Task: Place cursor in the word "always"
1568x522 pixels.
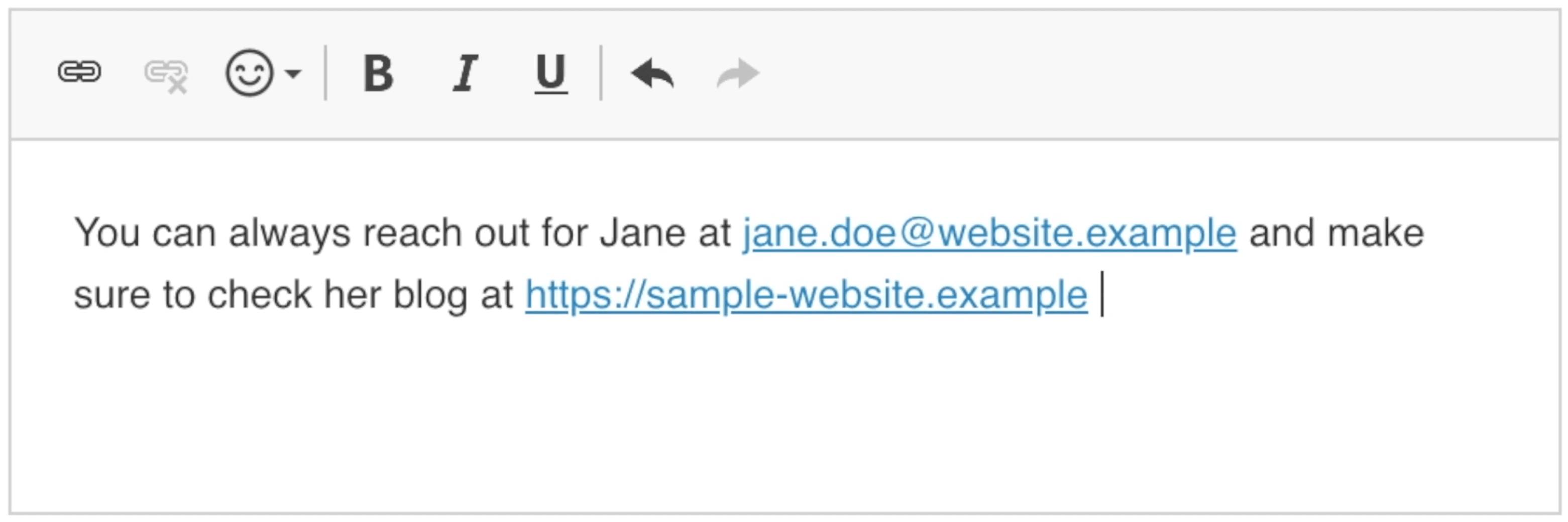Action: click(290, 233)
